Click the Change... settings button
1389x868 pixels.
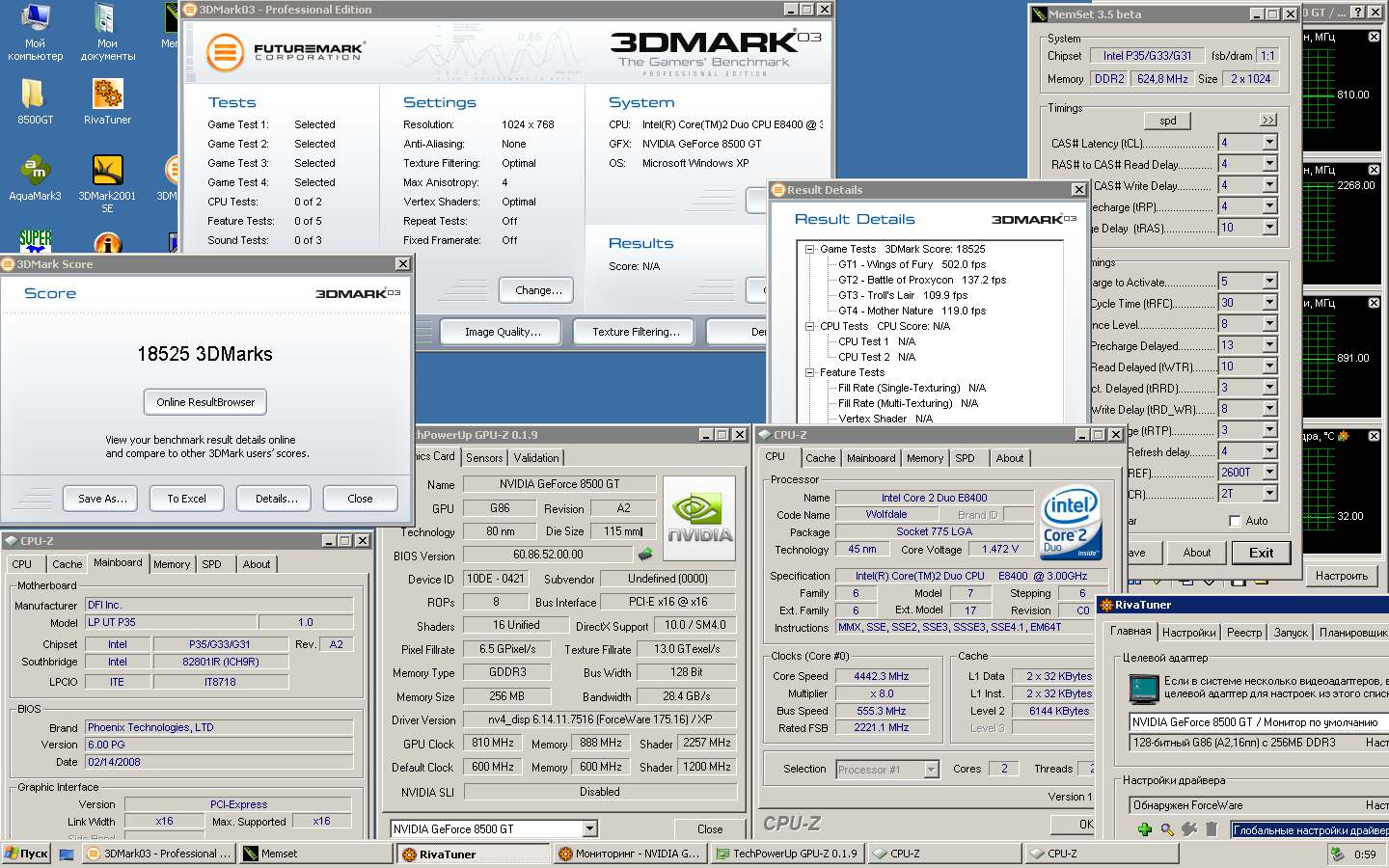click(x=537, y=290)
